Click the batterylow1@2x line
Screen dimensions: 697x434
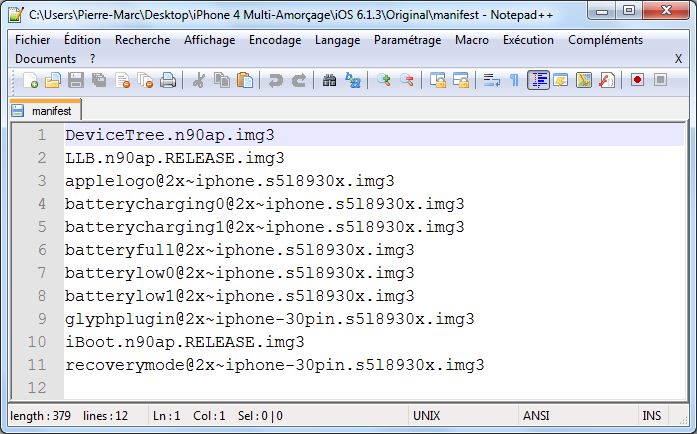240,296
